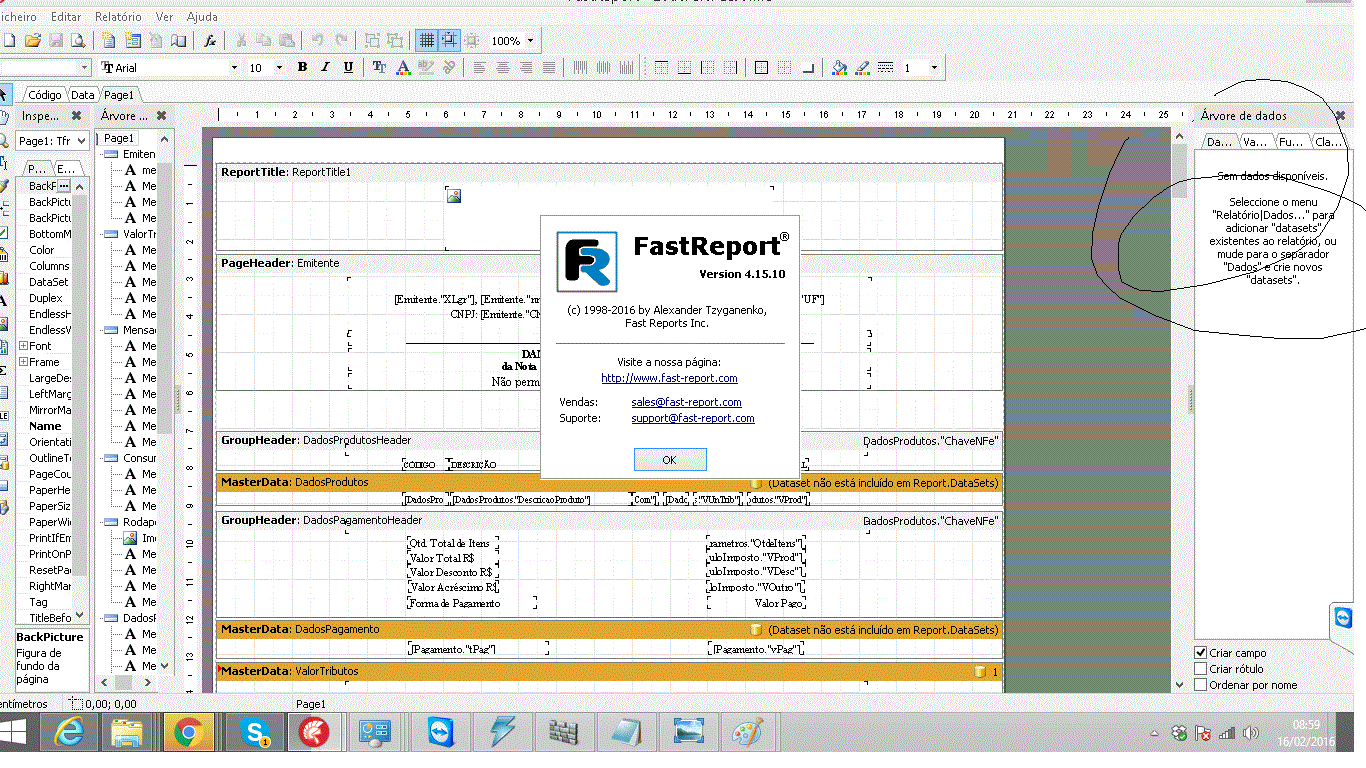Viewport: 1366px width, 768px height.
Task: Select the Page1 tab
Action: 119,95
